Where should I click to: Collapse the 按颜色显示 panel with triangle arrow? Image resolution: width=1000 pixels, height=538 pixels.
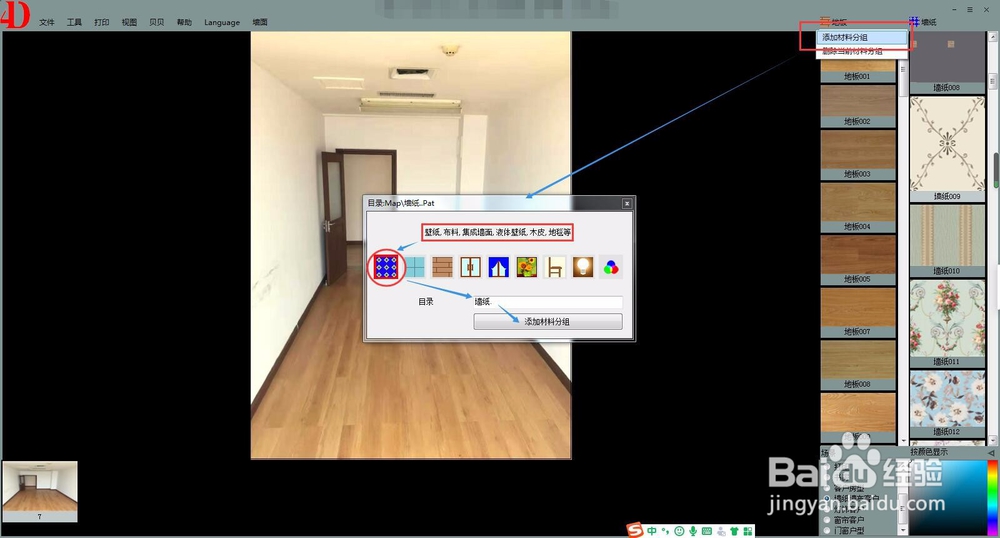(x=990, y=452)
